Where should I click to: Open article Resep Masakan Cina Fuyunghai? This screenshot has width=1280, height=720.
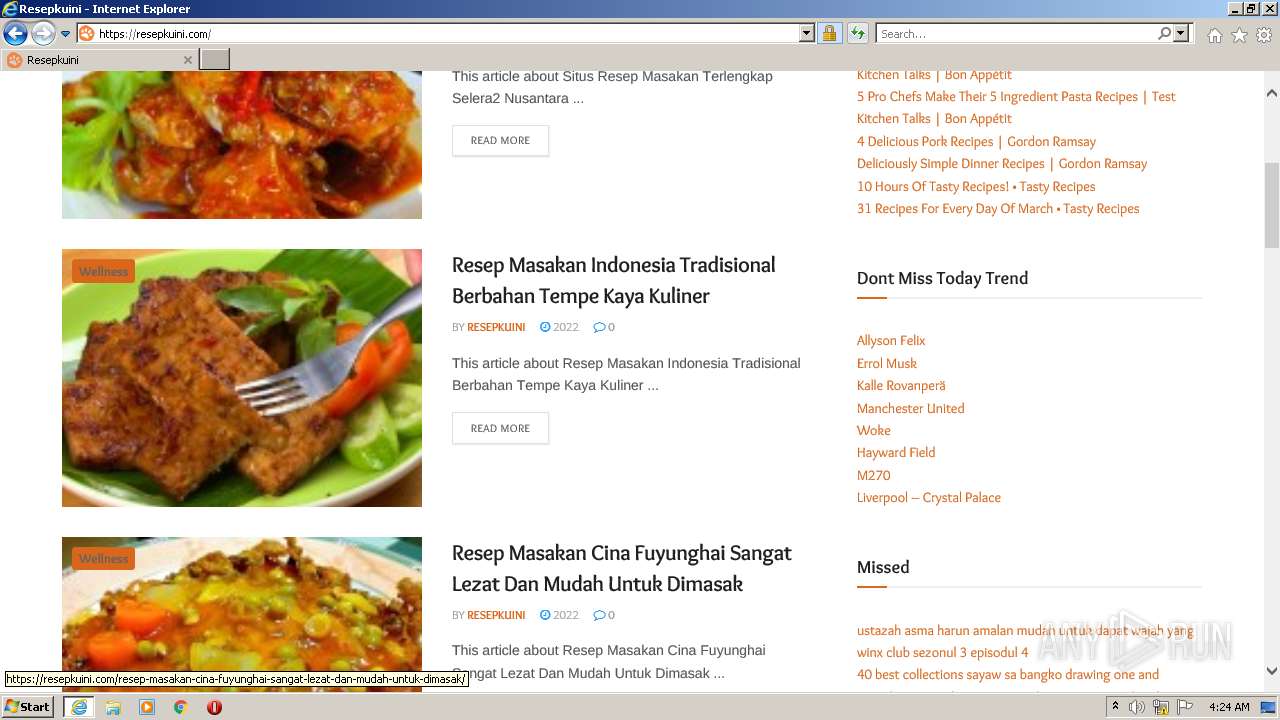coord(621,568)
